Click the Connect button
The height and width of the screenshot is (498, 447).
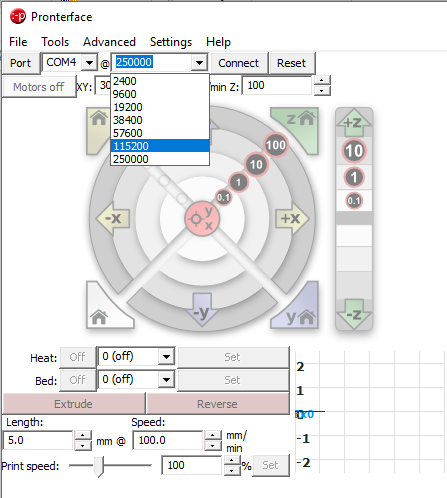pos(239,63)
